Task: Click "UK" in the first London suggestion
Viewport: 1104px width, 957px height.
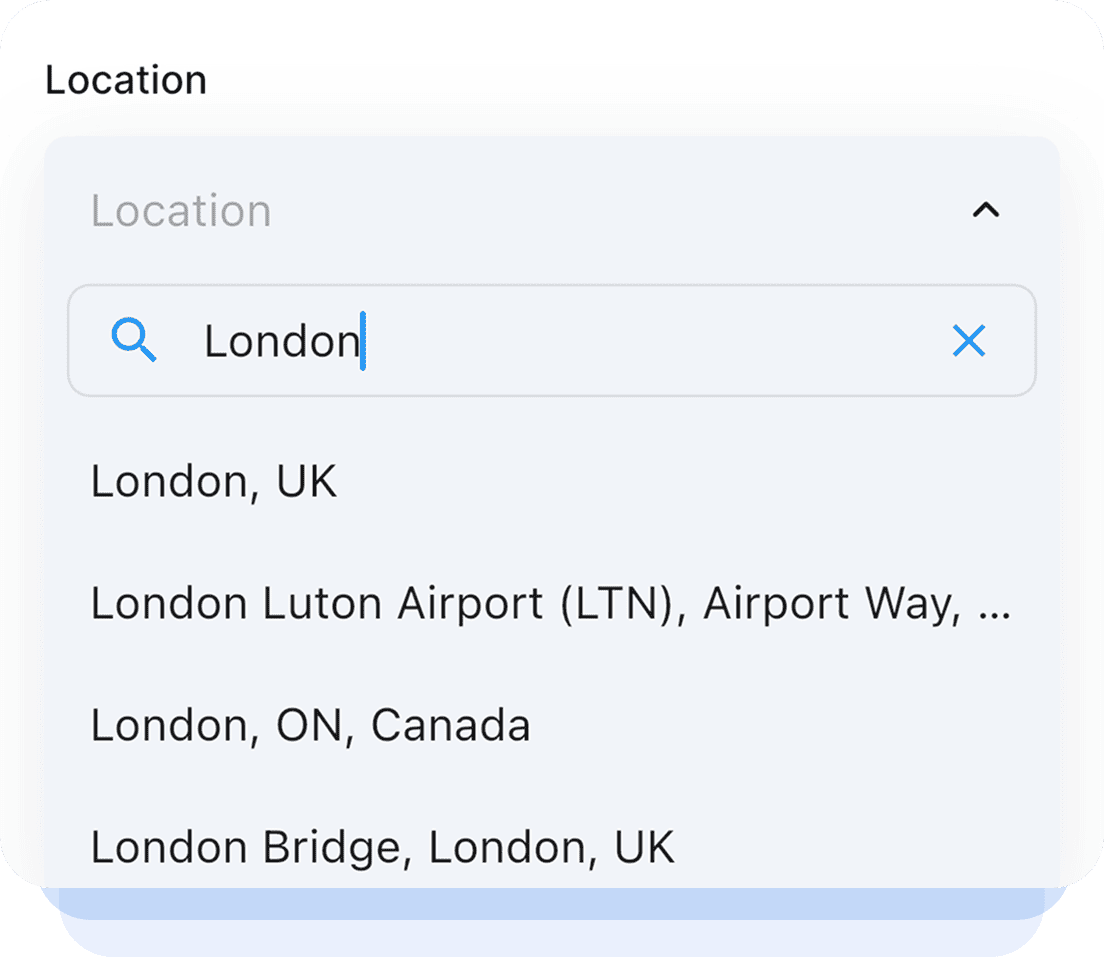Action: pos(306,482)
